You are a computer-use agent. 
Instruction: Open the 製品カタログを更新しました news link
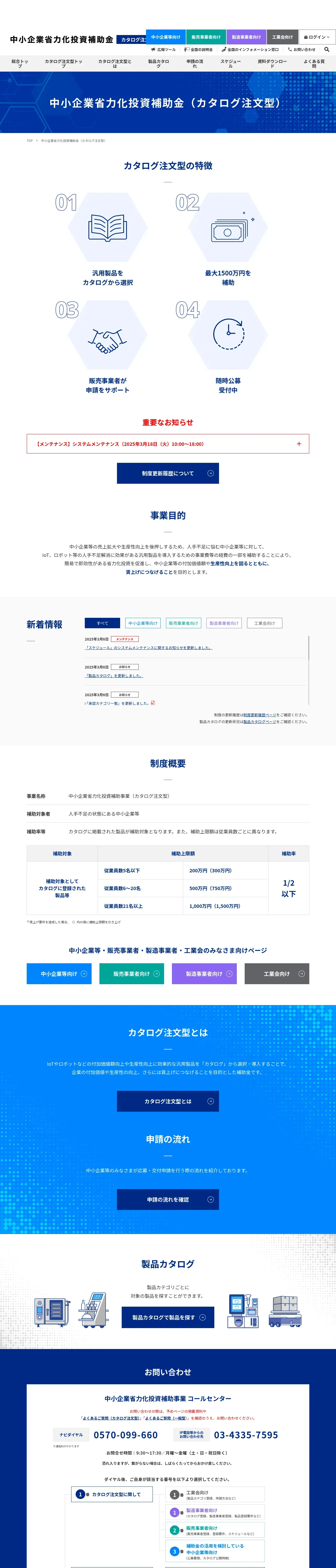click(114, 676)
